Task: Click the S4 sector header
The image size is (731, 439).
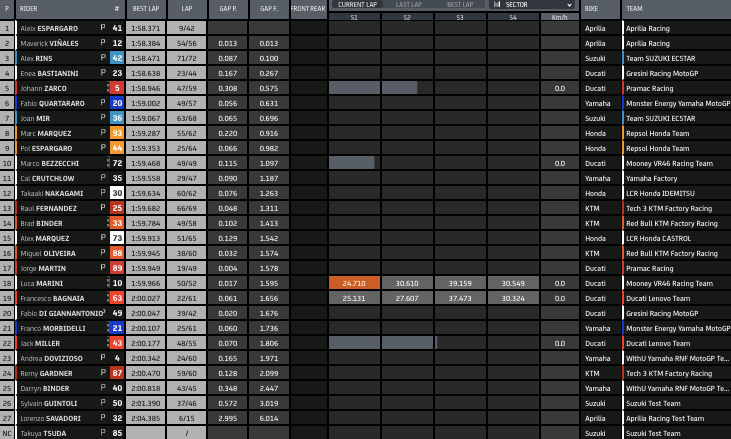Action: pyautogui.click(x=513, y=17)
